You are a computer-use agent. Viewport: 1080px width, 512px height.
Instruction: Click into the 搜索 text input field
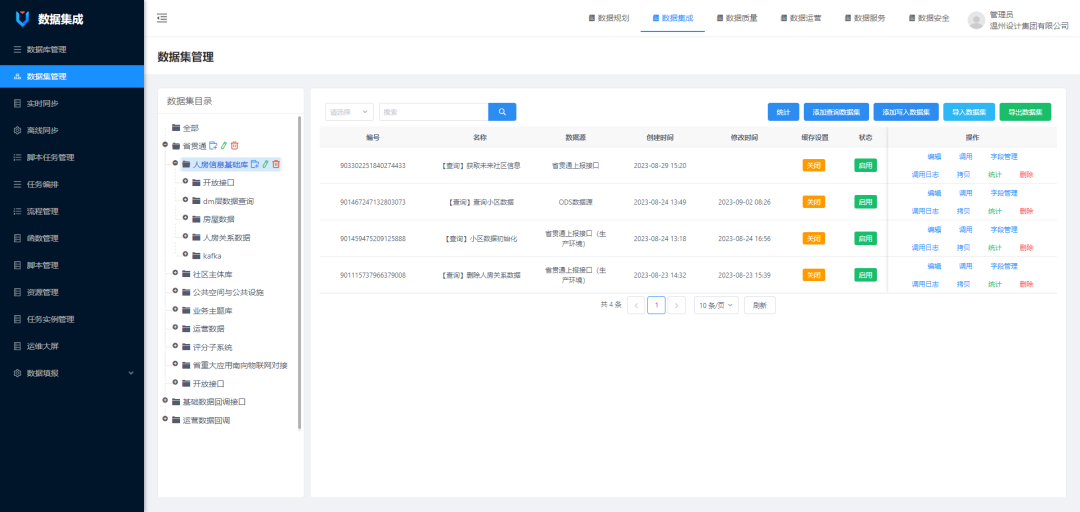coord(433,112)
